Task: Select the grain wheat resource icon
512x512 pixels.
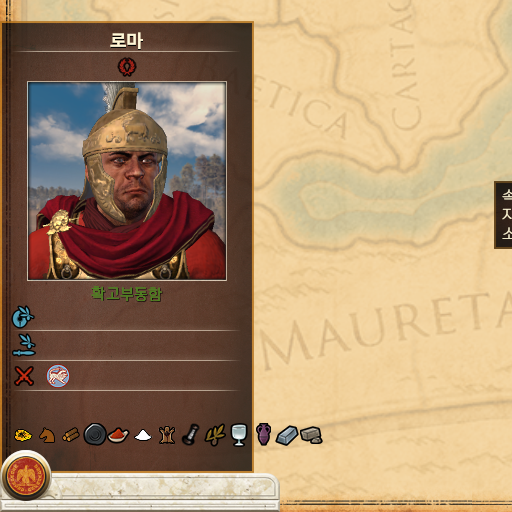Action: pyautogui.click(x=215, y=435)
